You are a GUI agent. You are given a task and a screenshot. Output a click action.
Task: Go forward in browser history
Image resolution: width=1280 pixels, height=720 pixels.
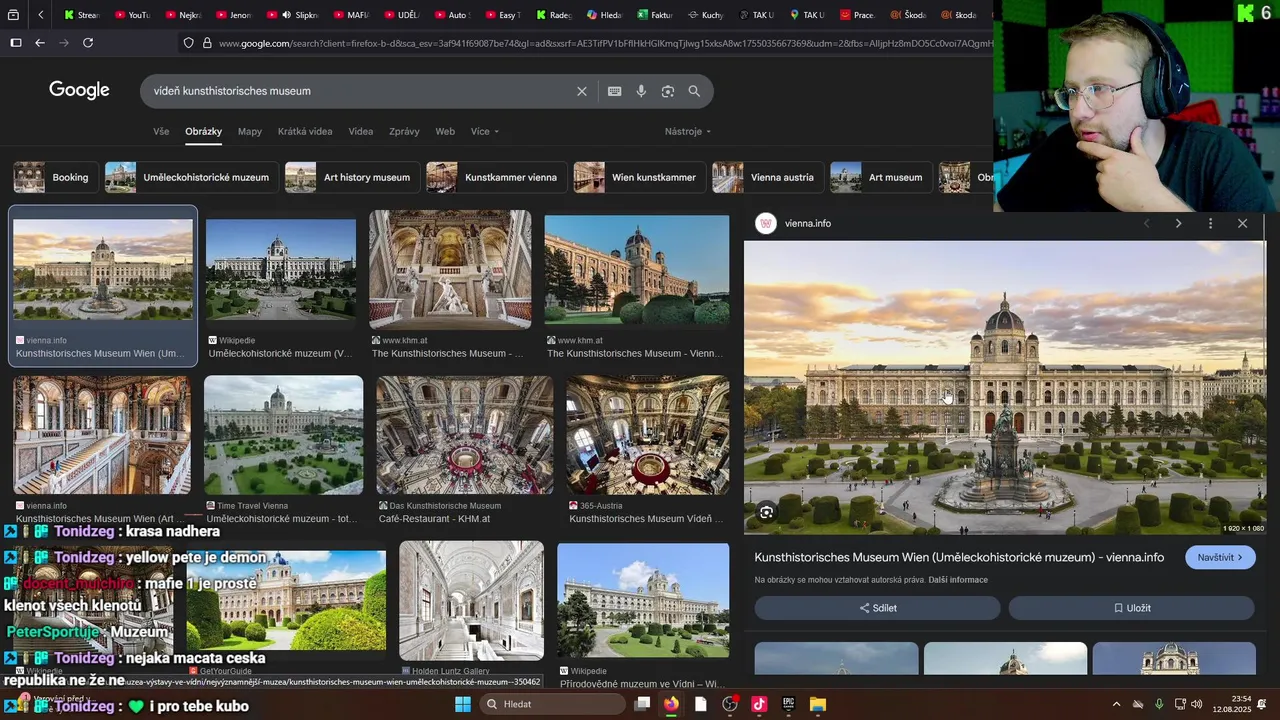pyautogui.click(x=64, y=43)
